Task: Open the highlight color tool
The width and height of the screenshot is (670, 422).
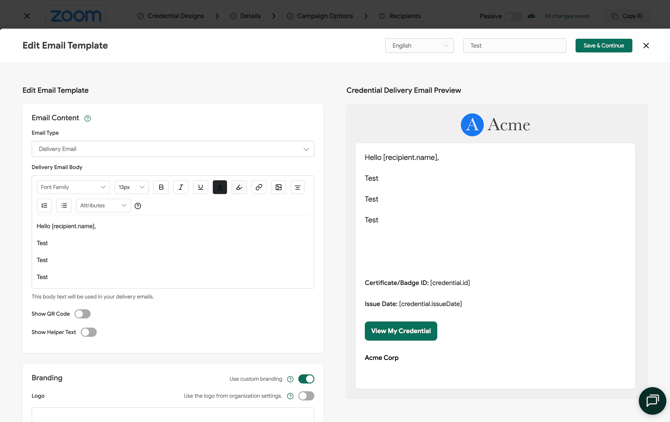Action: click(239, 187)
